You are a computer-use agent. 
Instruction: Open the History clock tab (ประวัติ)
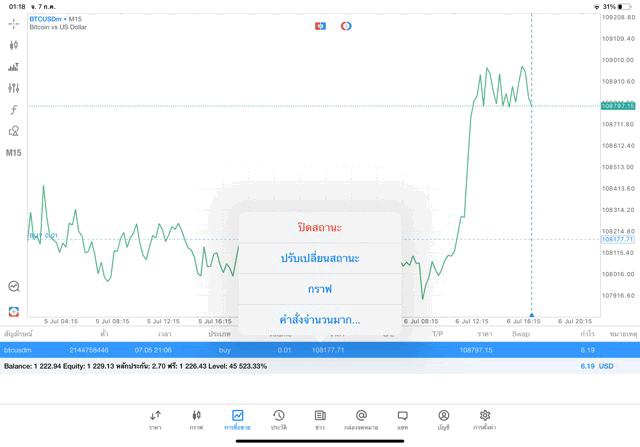point(279,419)
